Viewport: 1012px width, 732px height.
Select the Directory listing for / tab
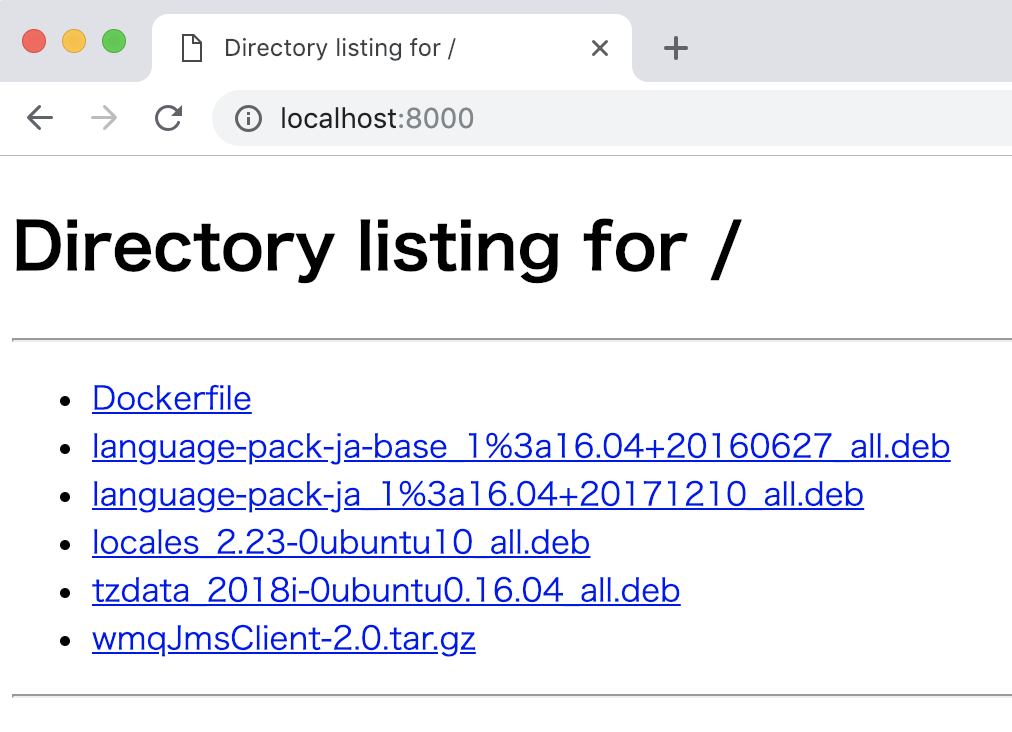point(392,48)
